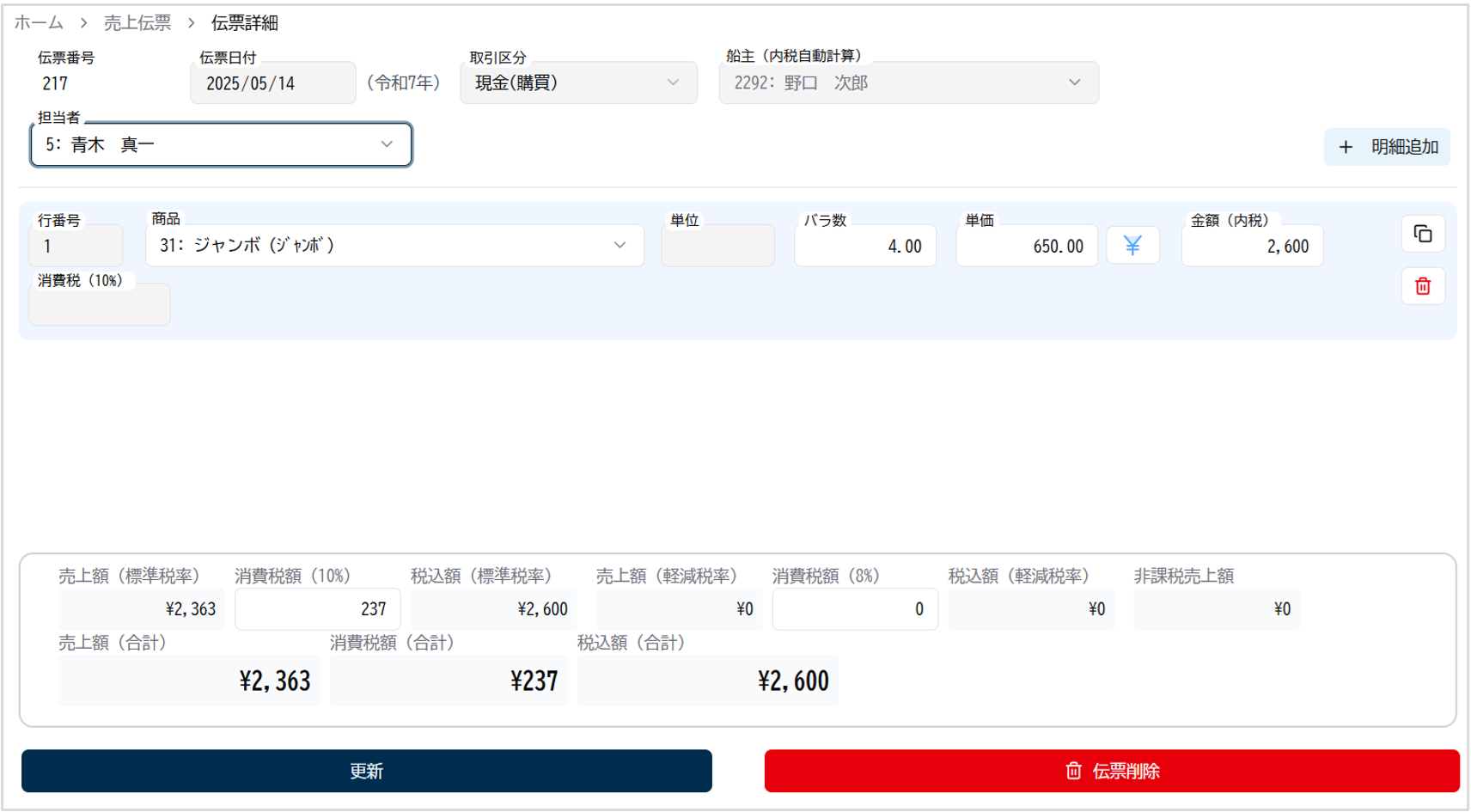The height and width of the screenshot is (812, 1471).
Task: Click the バラ数 quantity field
Action: pos(864,247)
